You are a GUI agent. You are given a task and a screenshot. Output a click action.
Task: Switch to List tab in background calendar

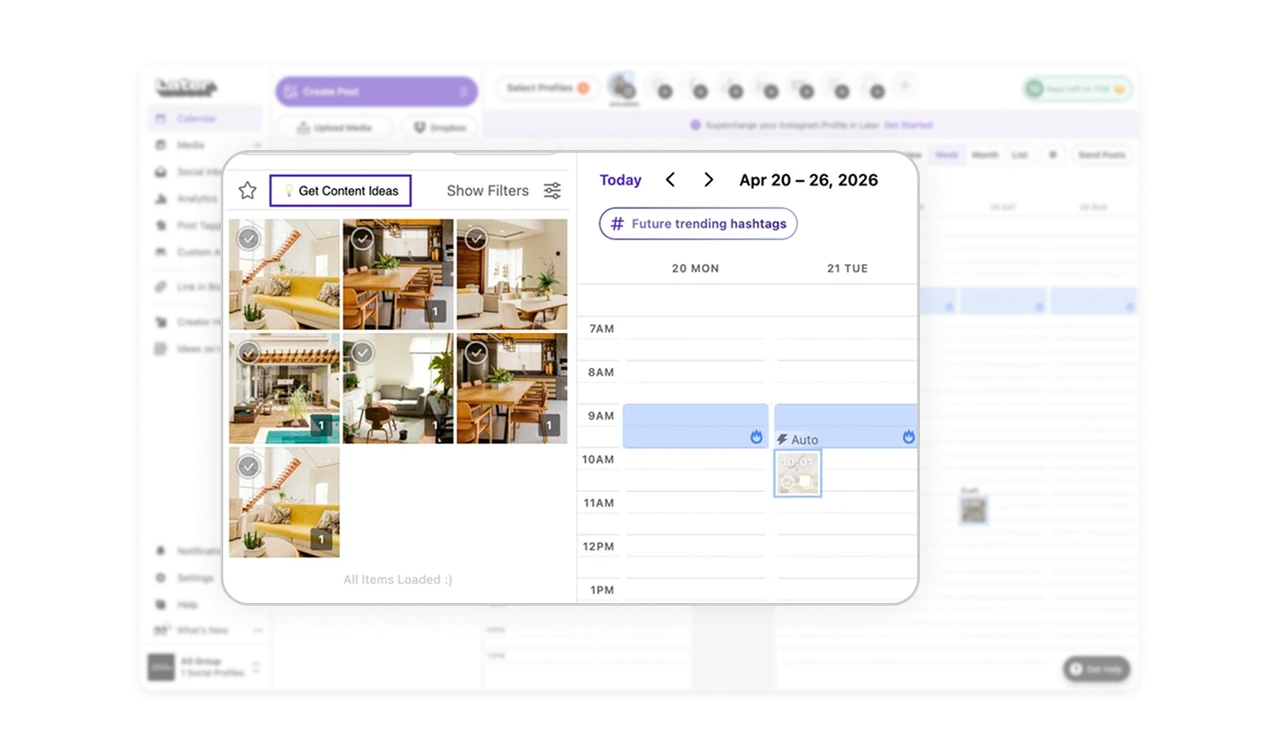1019,155
